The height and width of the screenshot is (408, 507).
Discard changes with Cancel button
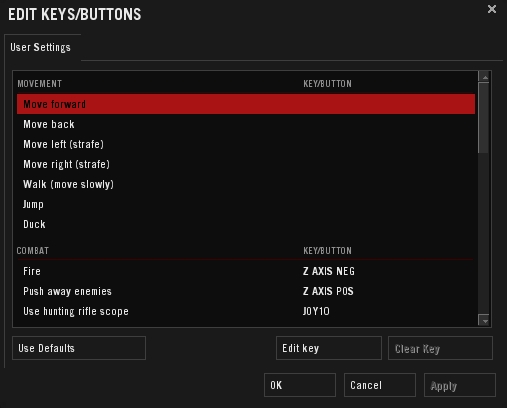coord(380,385)
